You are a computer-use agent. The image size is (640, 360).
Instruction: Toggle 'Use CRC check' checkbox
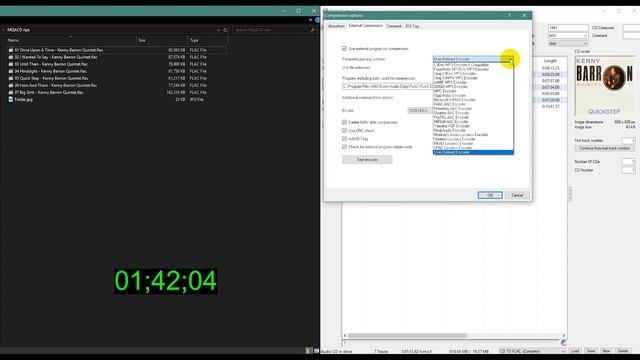[x=344, y=131]
